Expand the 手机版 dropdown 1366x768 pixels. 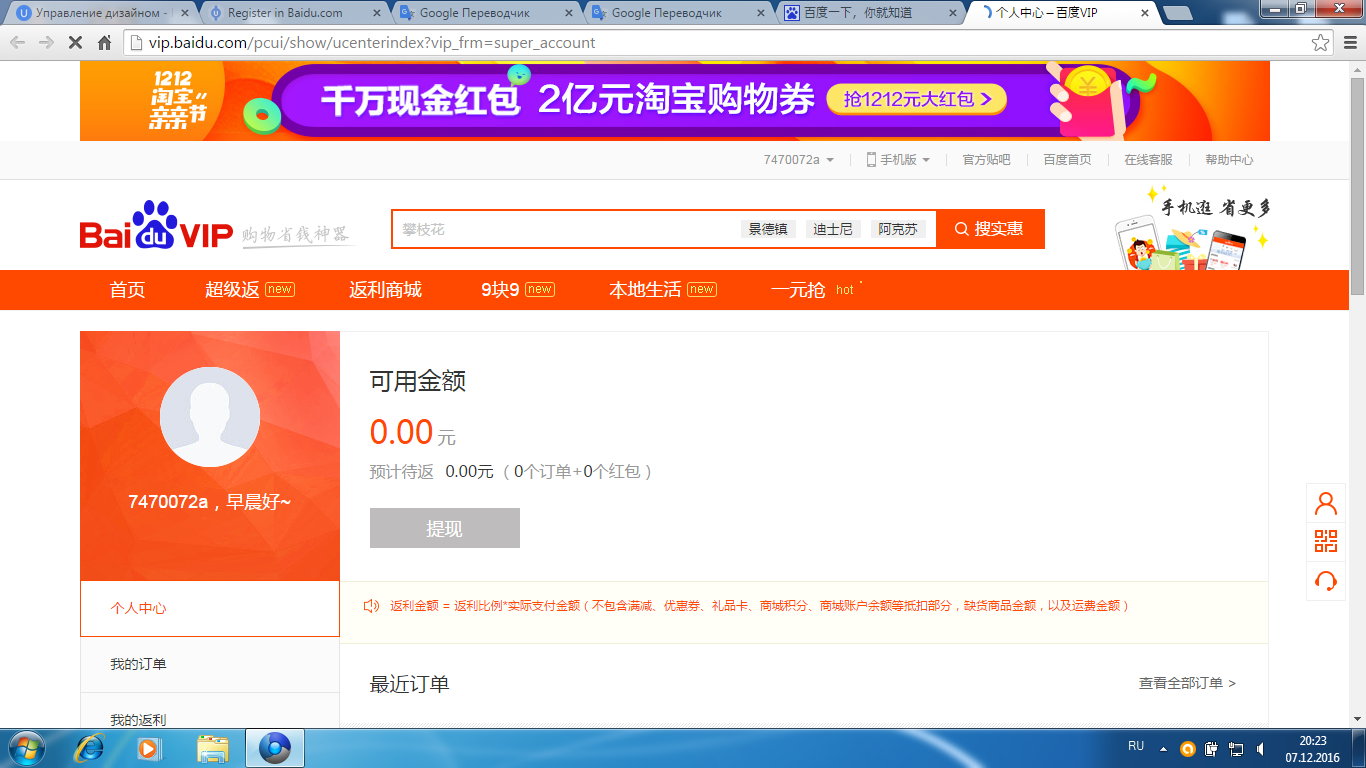coord(898,160)
